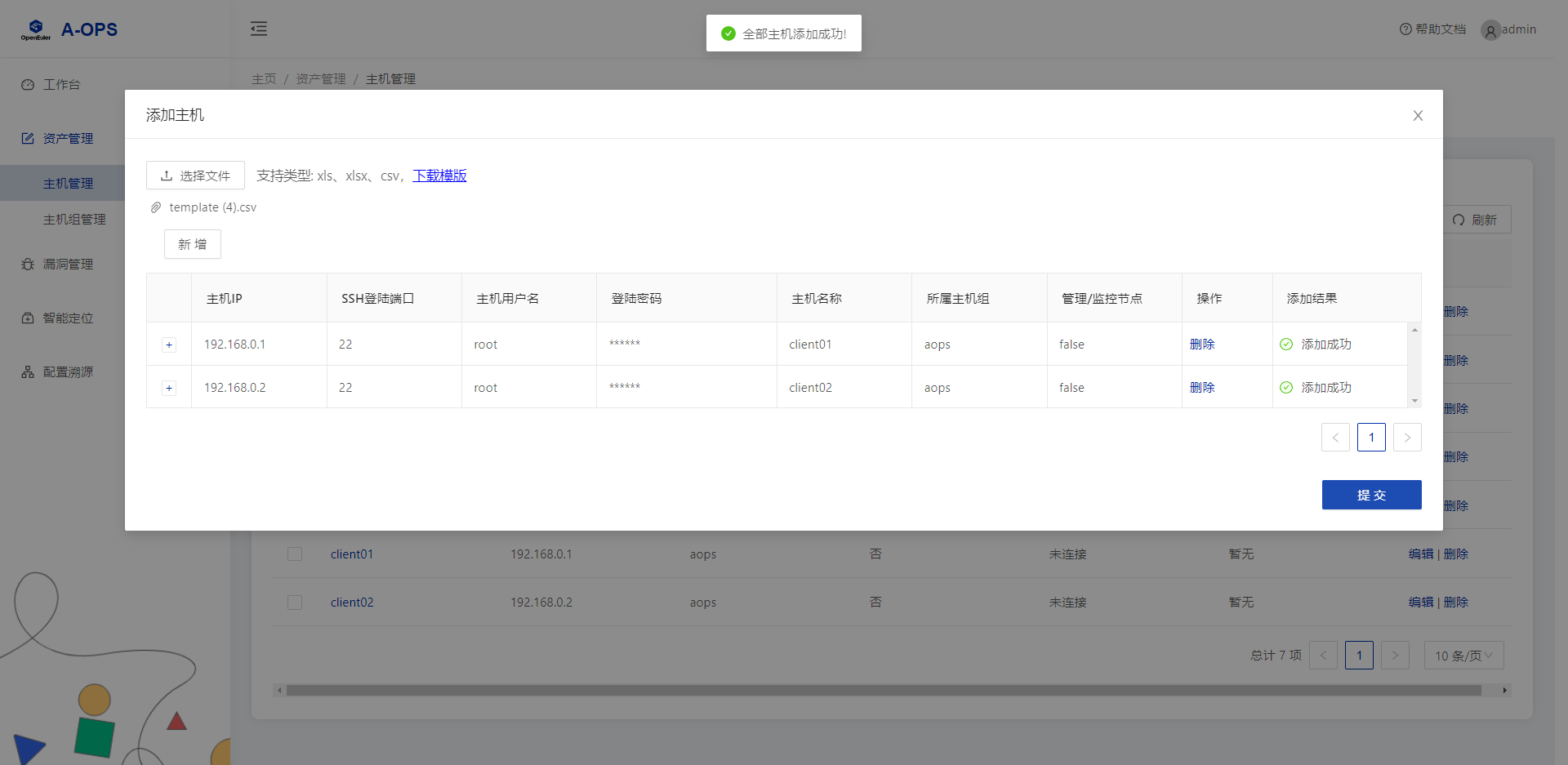Tick the checkbox for client01 row

pyautogui.click(x=295, y=554)
